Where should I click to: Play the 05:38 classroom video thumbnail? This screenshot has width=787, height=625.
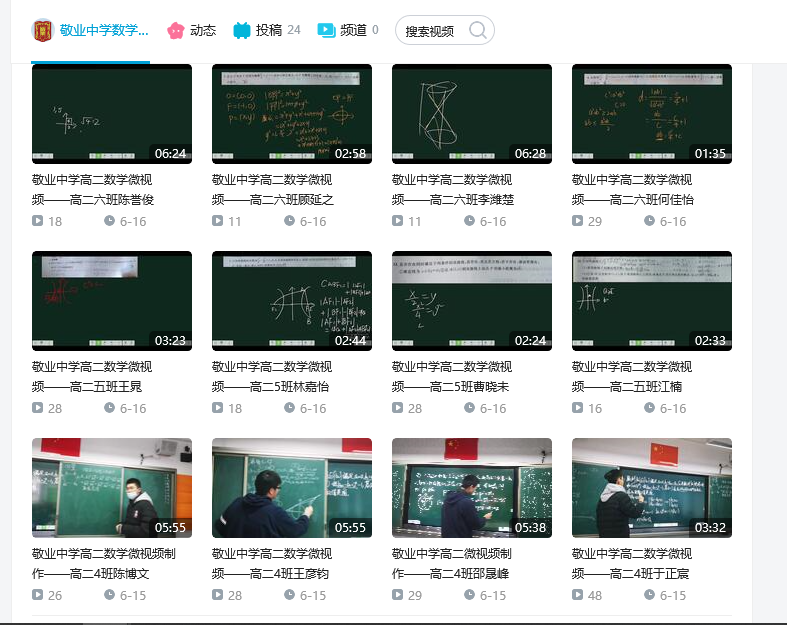tap(471, 488)
